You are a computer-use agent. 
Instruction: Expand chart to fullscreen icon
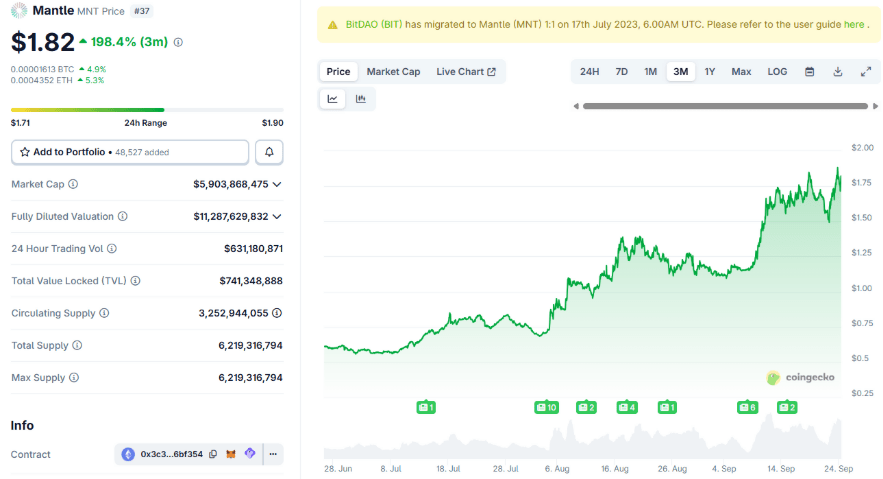(x=866, y=71)
